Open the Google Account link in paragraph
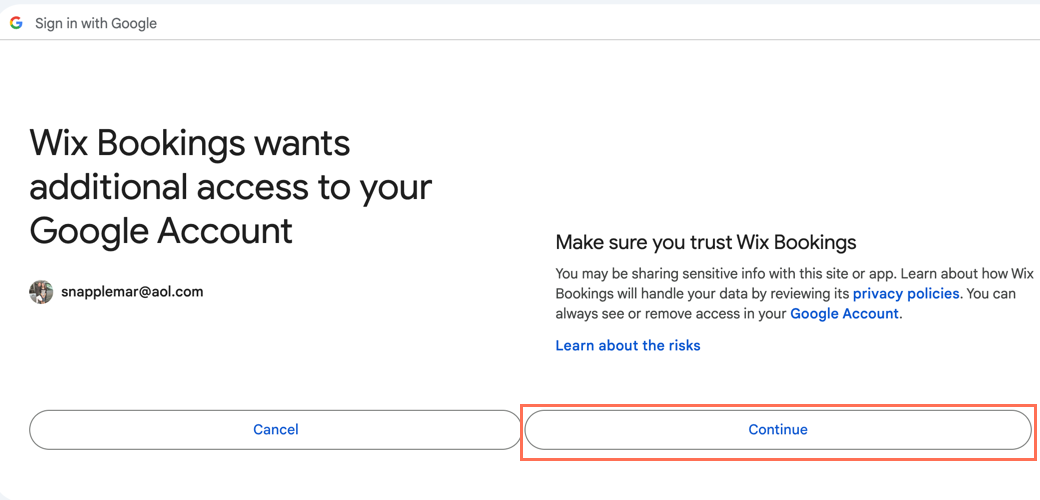Screen dimensions: 1040x500 click(844, 314)
